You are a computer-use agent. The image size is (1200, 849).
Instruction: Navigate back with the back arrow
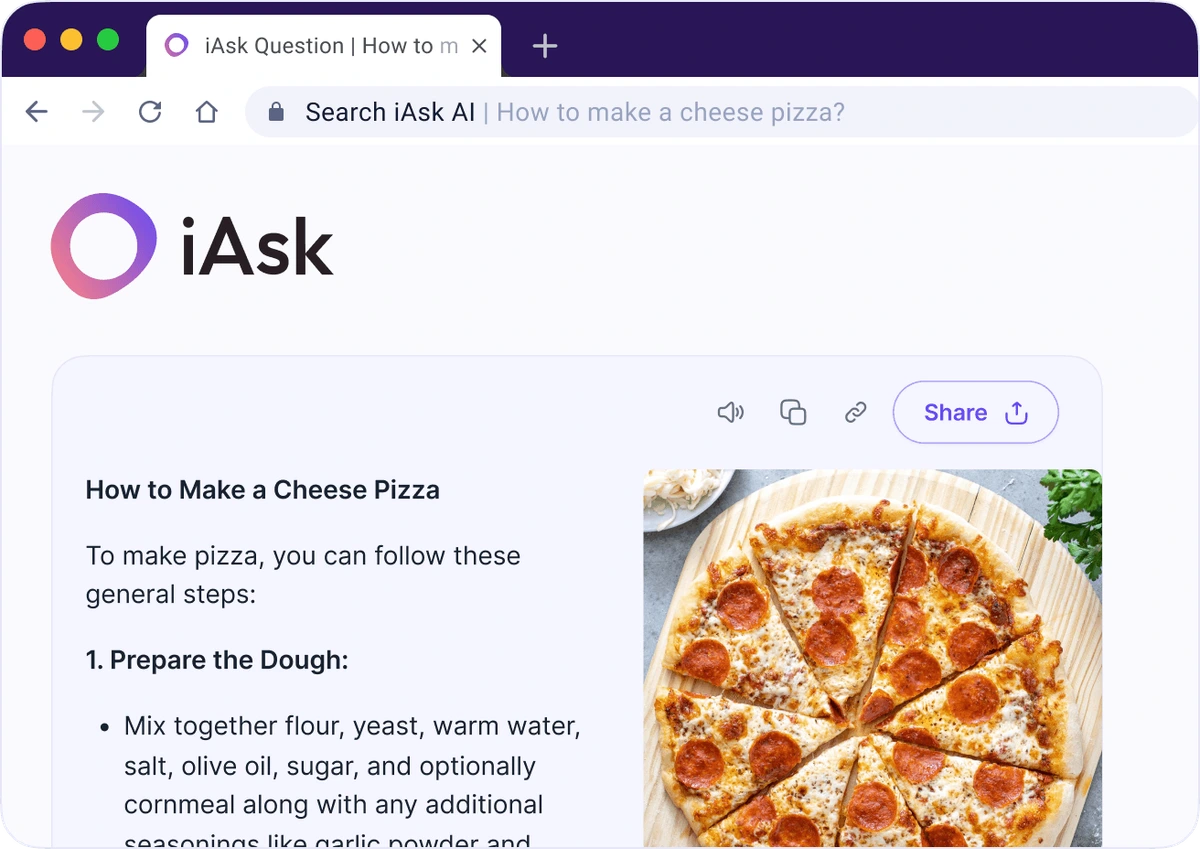pos(36,112)
